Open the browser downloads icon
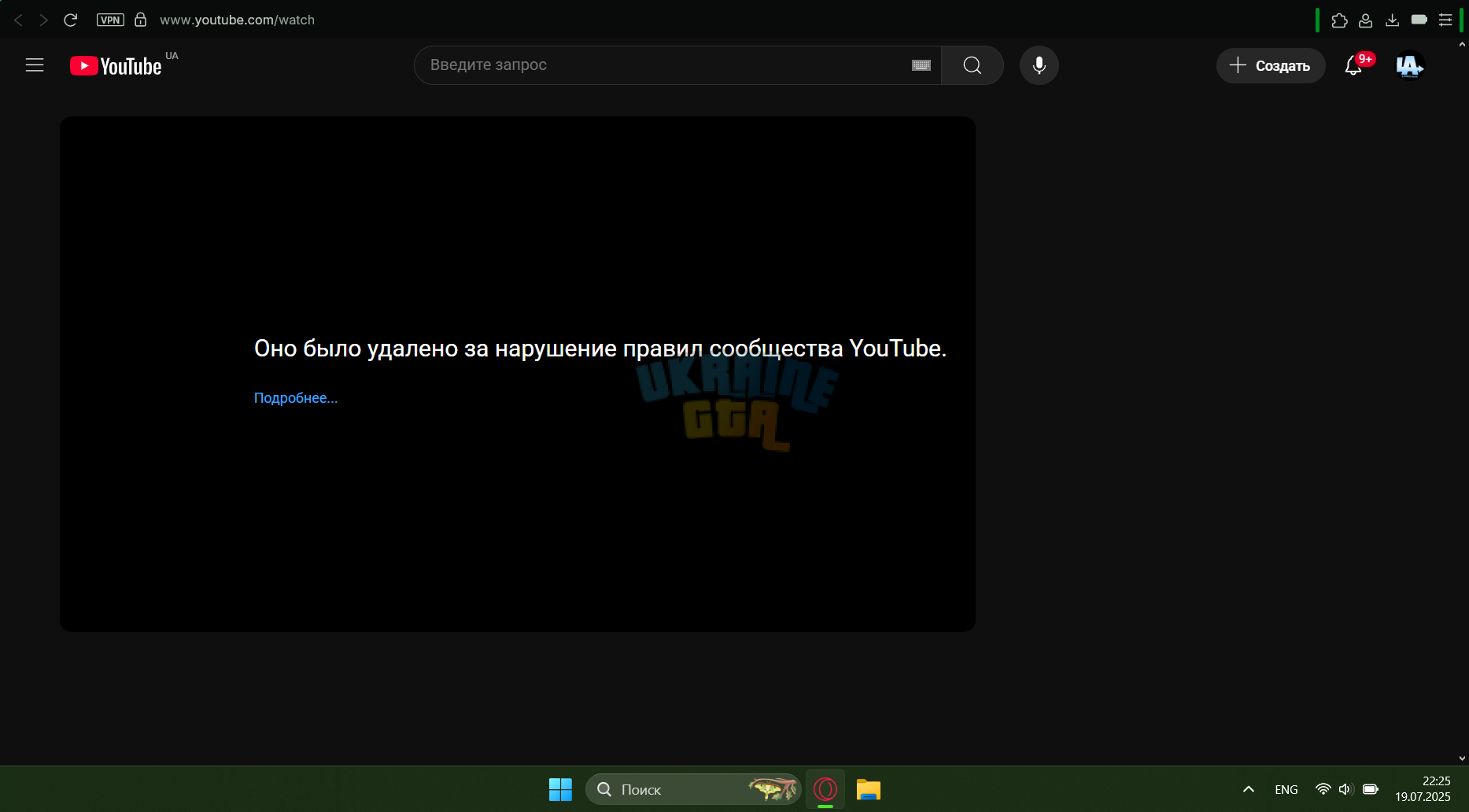 1392,20
